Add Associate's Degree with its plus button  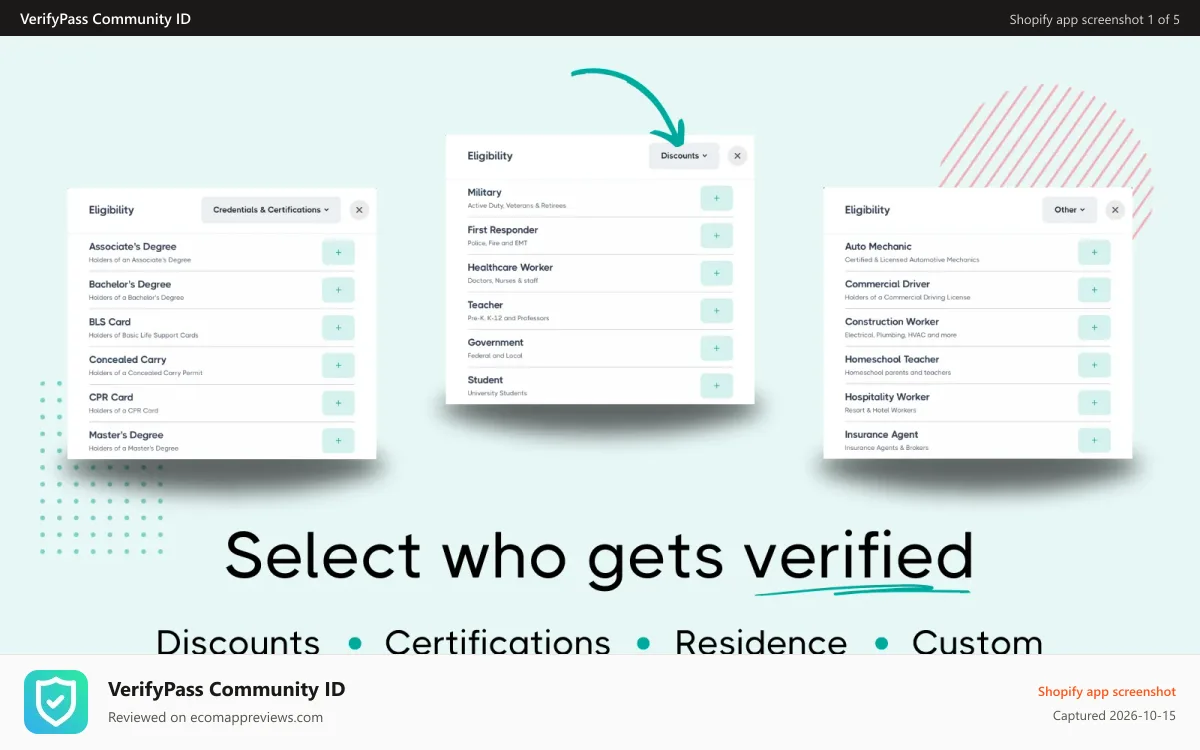[x=338, y=253]
